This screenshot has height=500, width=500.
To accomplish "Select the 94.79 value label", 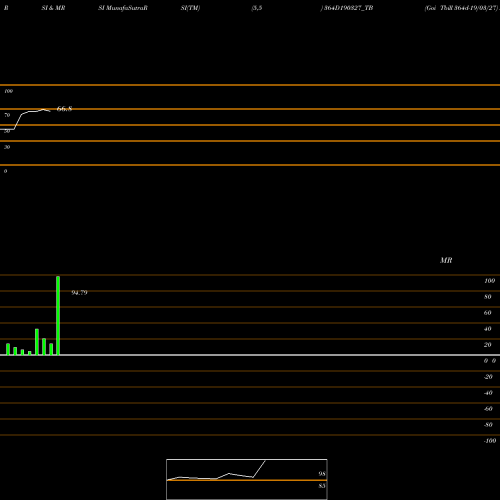I will tap(79, 293).
